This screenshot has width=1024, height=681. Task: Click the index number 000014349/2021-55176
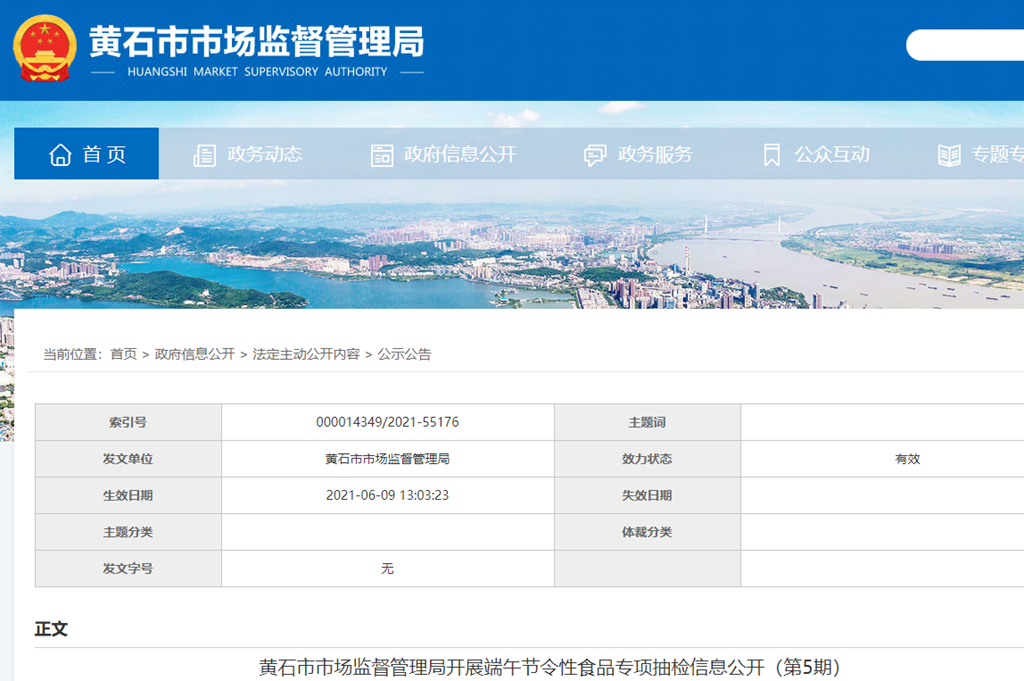pyautogui.click(x=387, y=422)
